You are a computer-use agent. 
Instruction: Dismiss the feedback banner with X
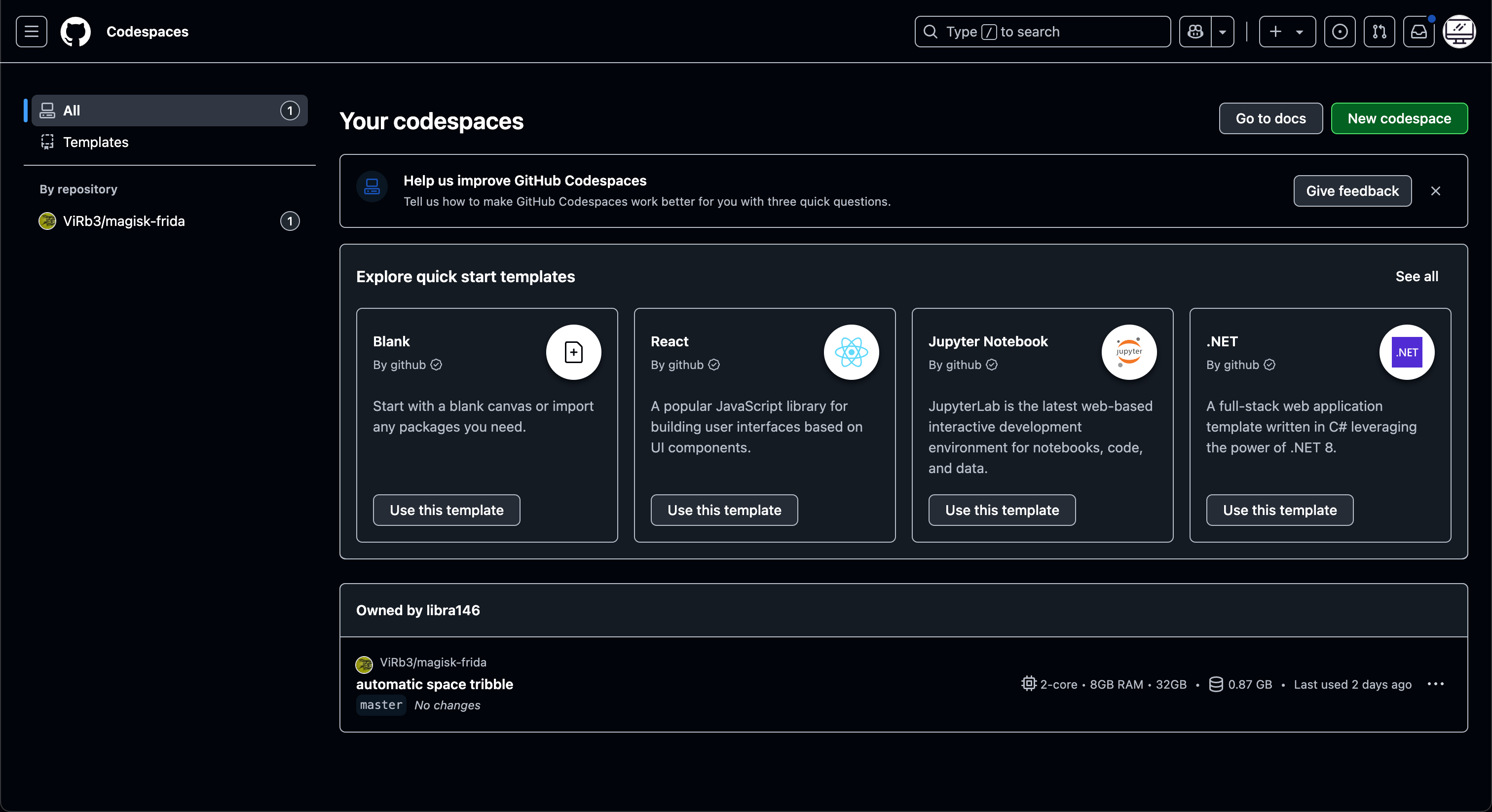click(x=1435, y=190)
